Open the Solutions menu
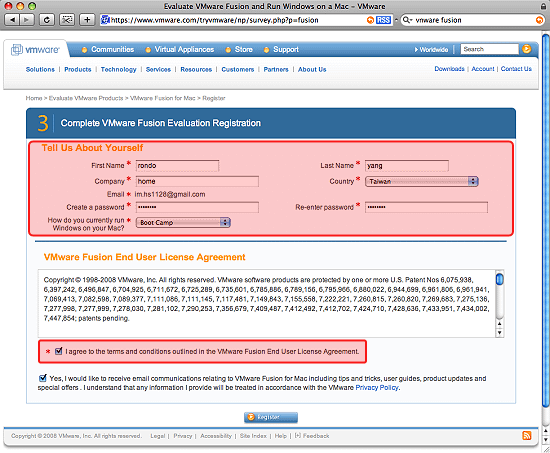The image size is (550, 453). (x=40, y=69)
